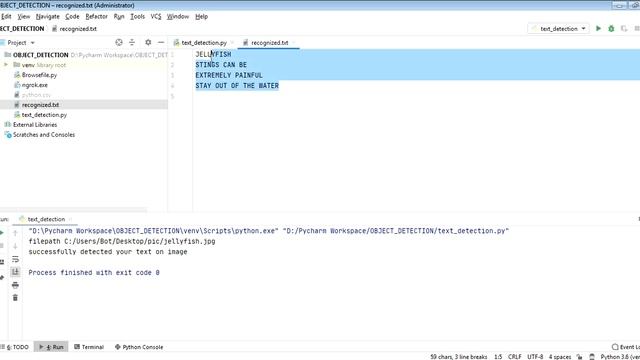
Task: Open the Python 3.6 interpreter selector
Action: coord(620,357)
